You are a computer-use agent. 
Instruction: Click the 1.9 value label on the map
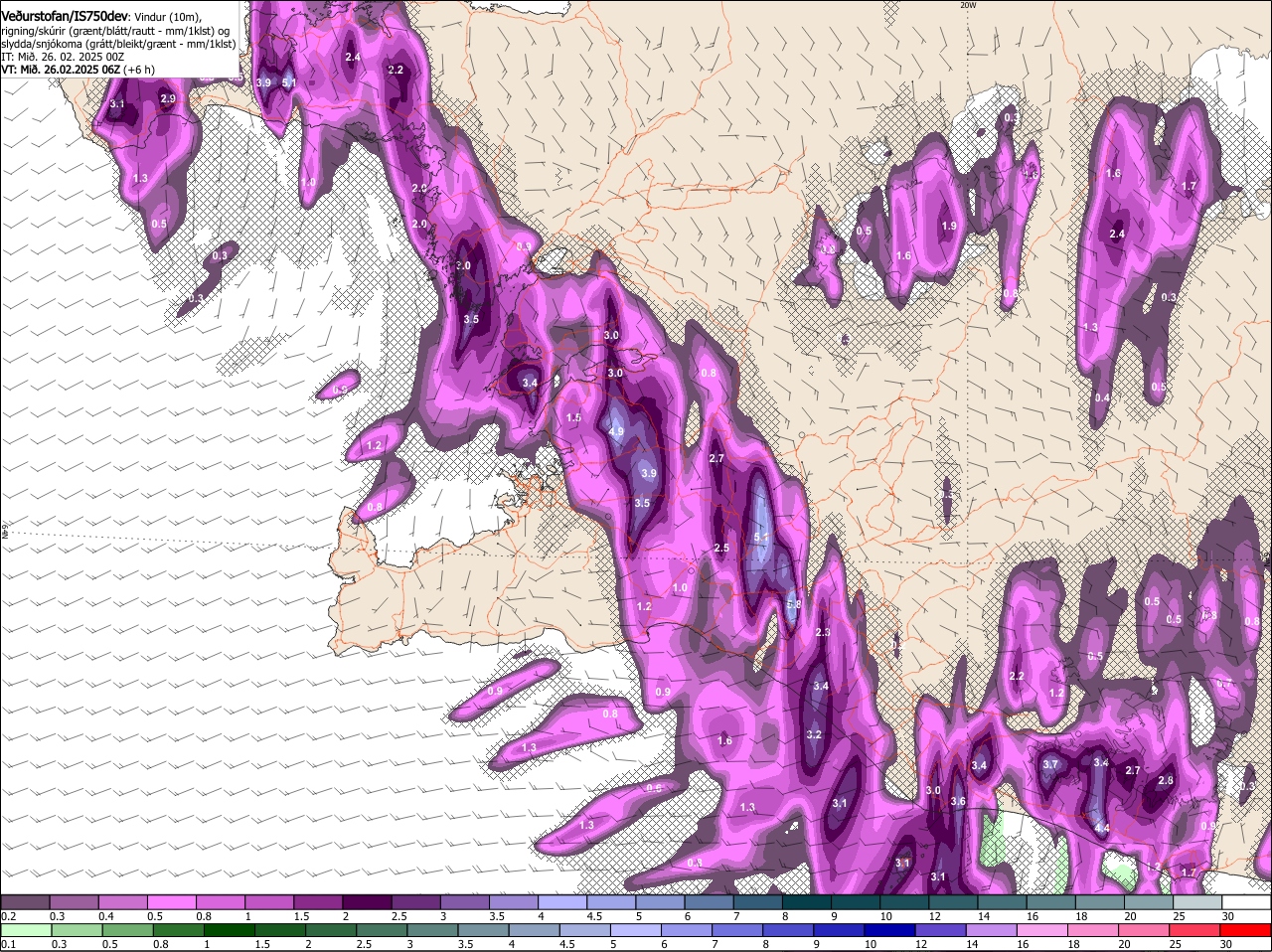[x=949, y=227]
